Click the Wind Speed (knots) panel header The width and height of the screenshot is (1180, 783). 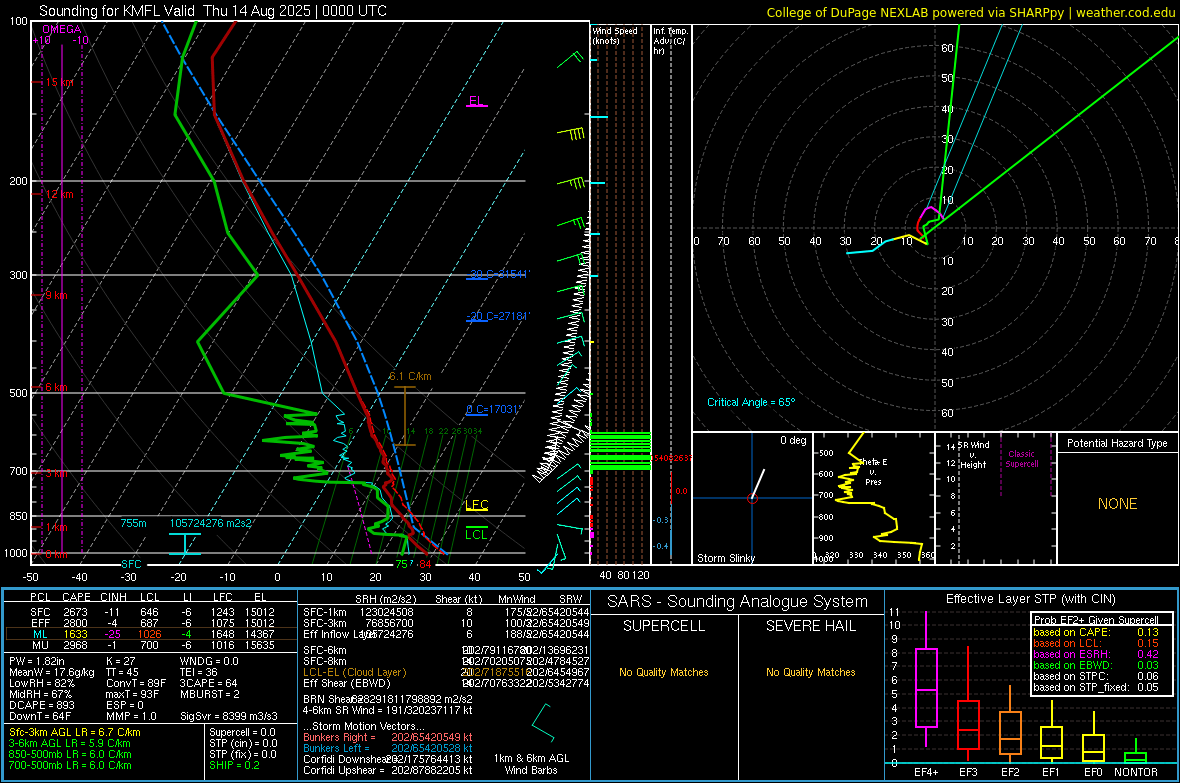[x=615, y=35]
